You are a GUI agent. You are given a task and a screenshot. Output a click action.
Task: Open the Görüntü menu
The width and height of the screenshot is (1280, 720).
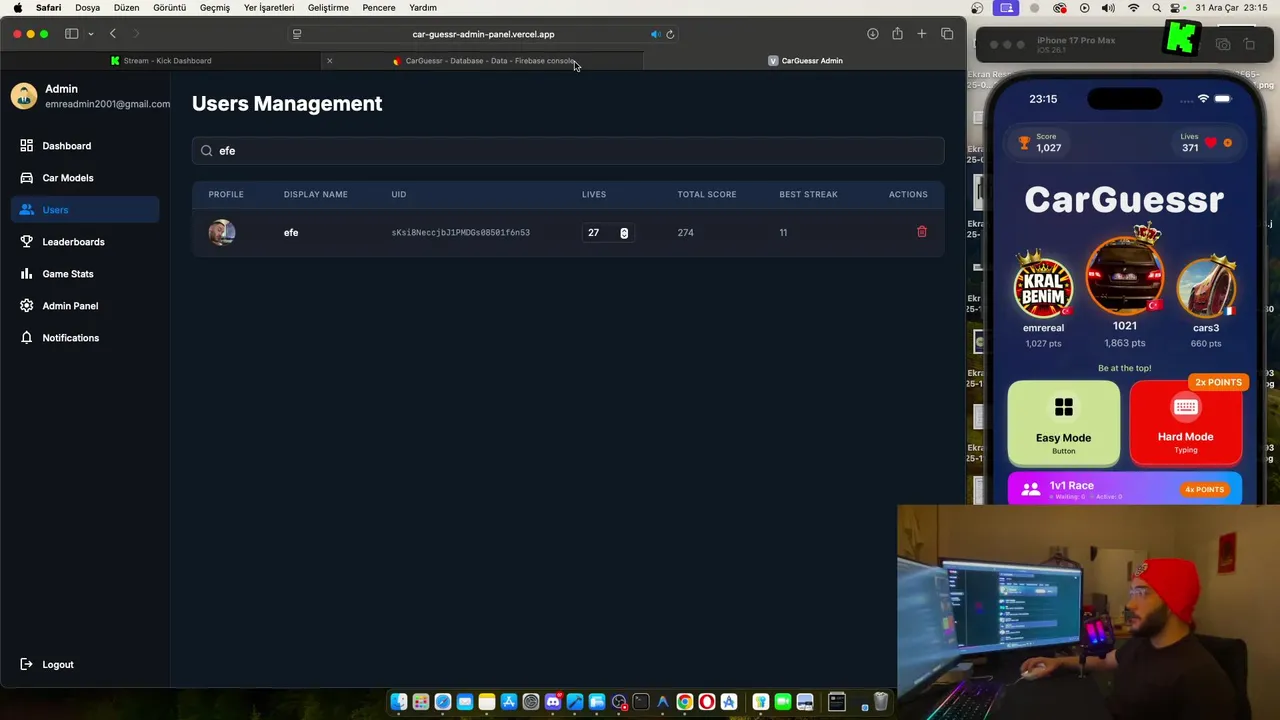pos(170,8)
